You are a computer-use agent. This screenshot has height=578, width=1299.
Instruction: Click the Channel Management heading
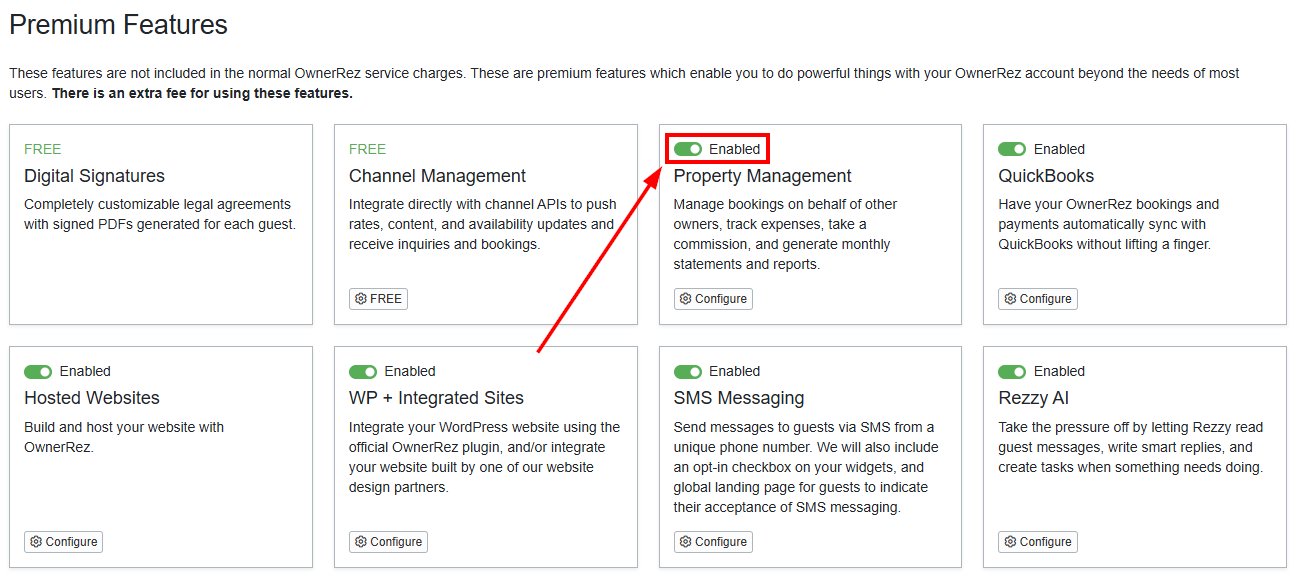[x=437, y=176]
